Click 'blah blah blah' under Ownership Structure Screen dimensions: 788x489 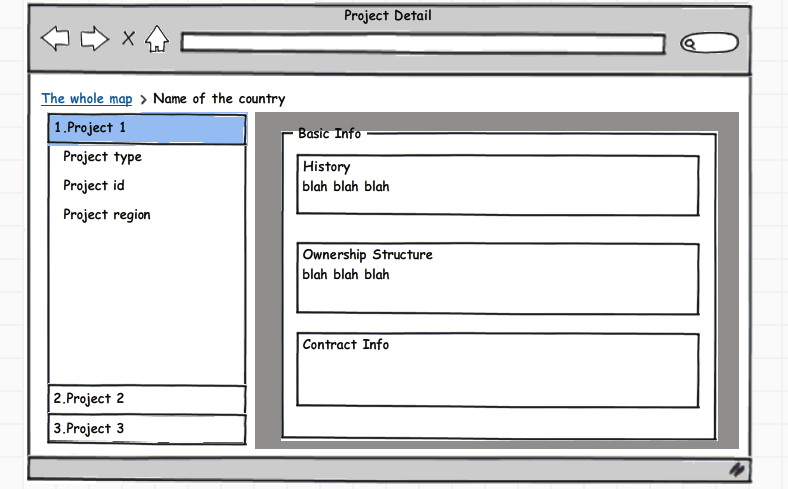tap(346, 275)
